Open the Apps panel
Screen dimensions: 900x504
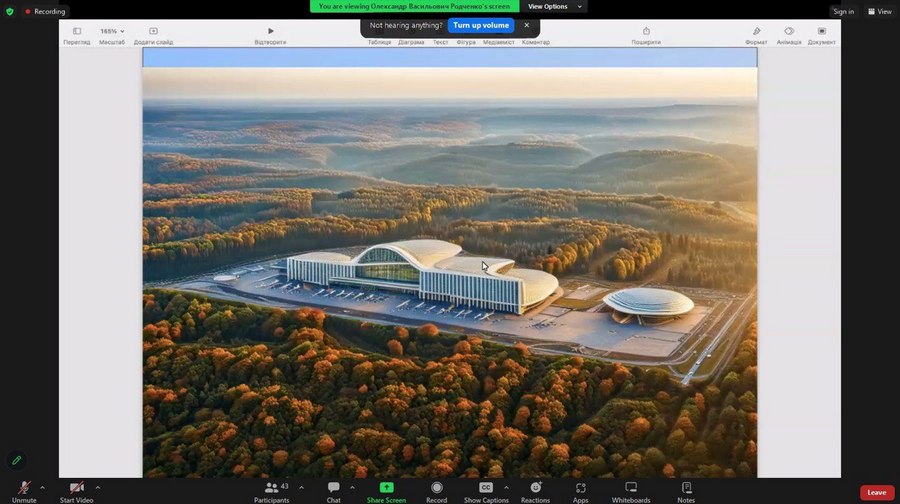tap(580, 489)
